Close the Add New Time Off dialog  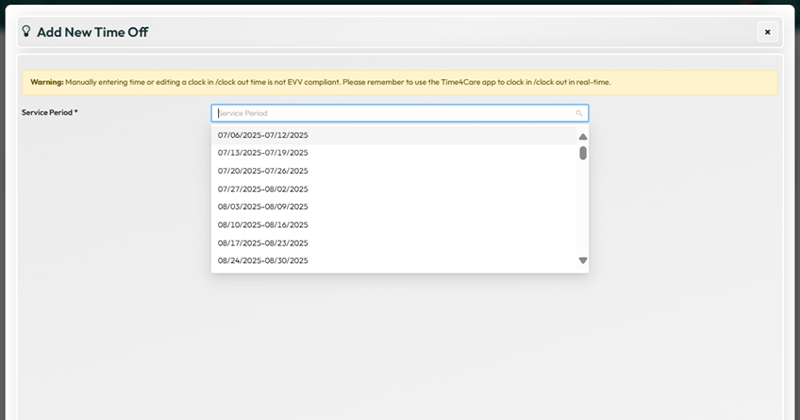[767, 32]
